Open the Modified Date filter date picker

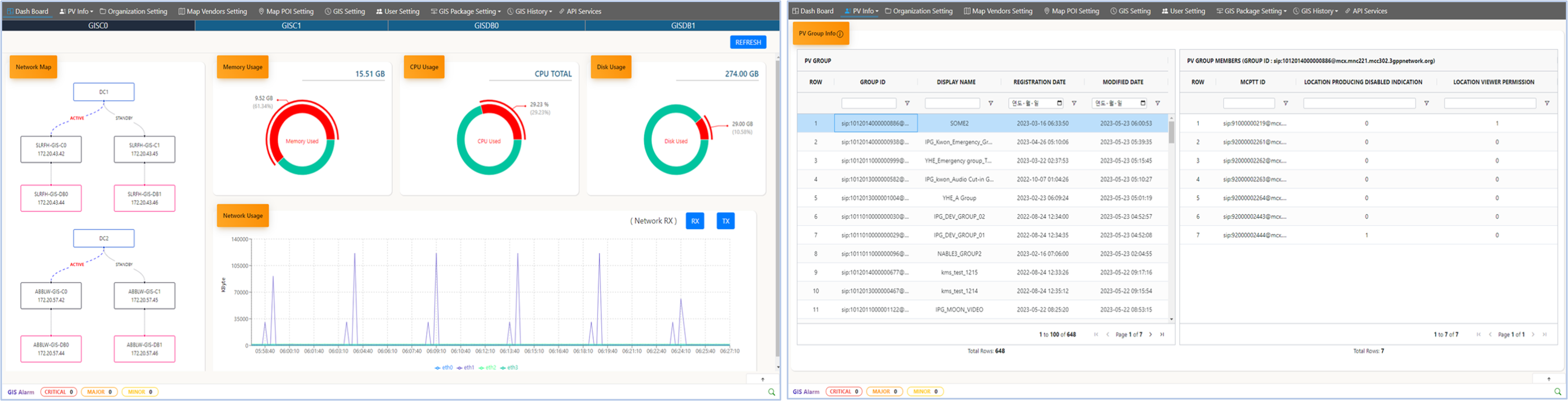pyautogui.click(x=1142, y=103)
